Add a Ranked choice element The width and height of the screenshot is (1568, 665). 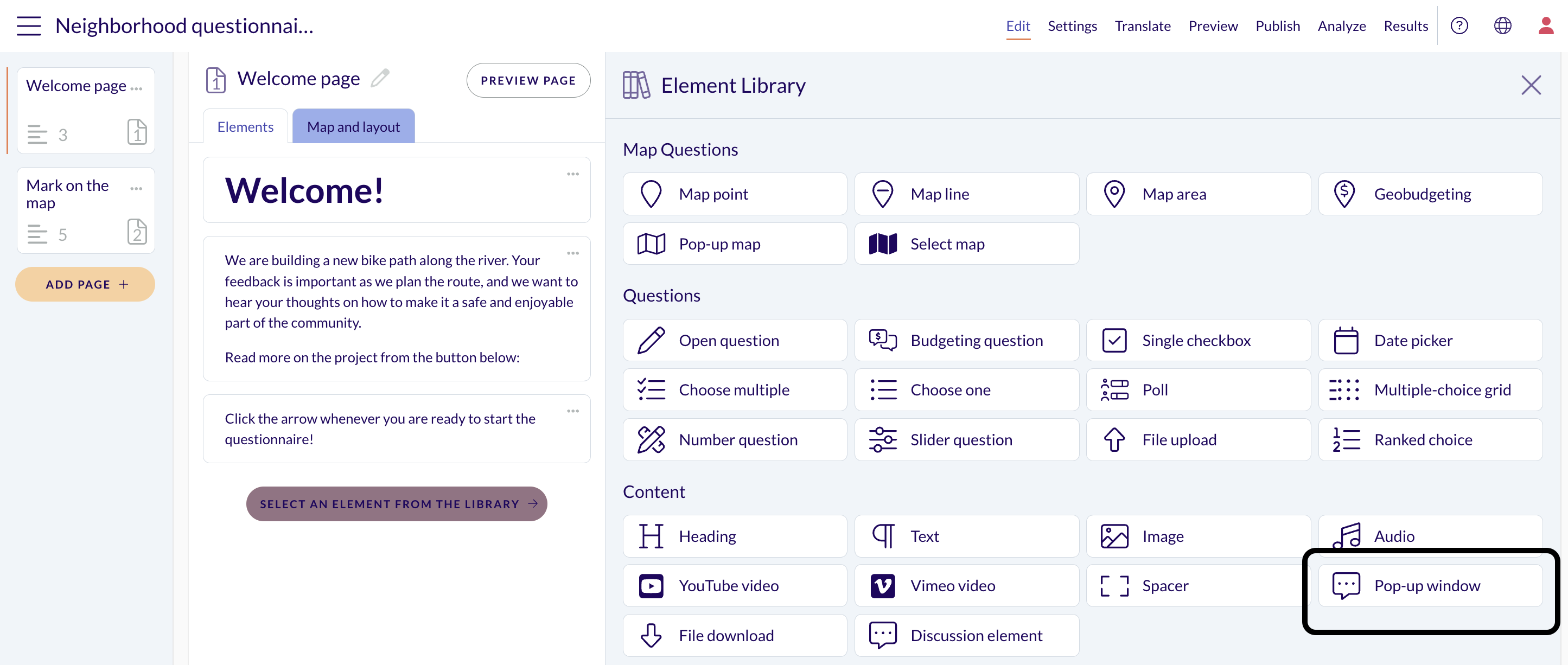[x=1430, y=440]
